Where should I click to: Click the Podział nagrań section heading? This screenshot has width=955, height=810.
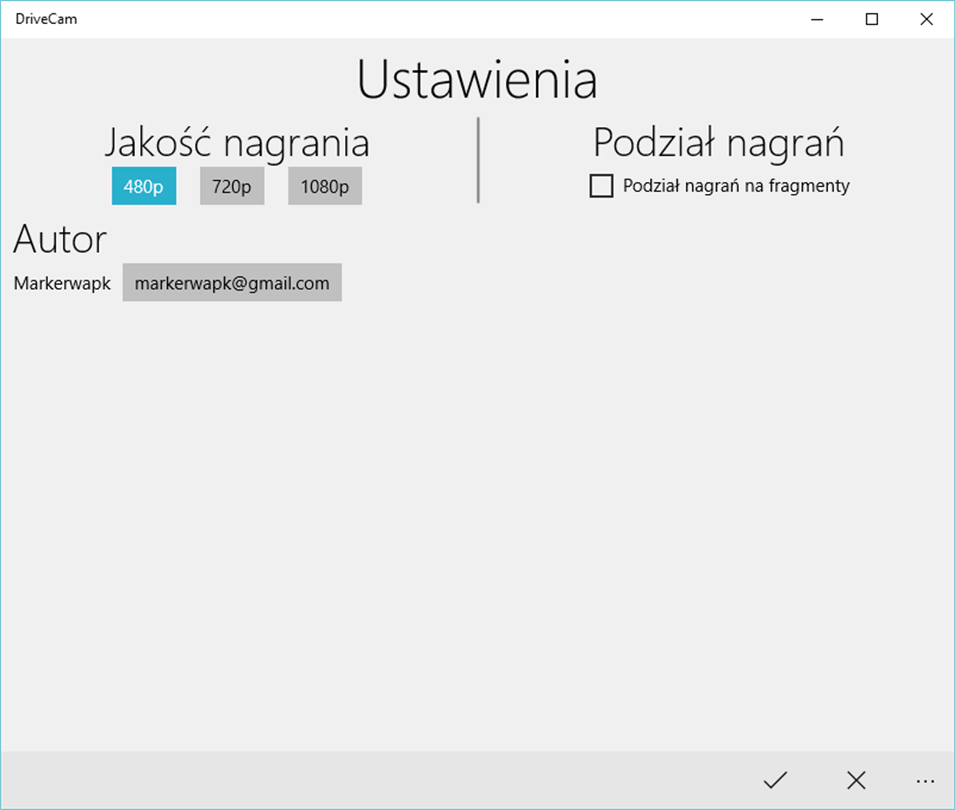718,143
